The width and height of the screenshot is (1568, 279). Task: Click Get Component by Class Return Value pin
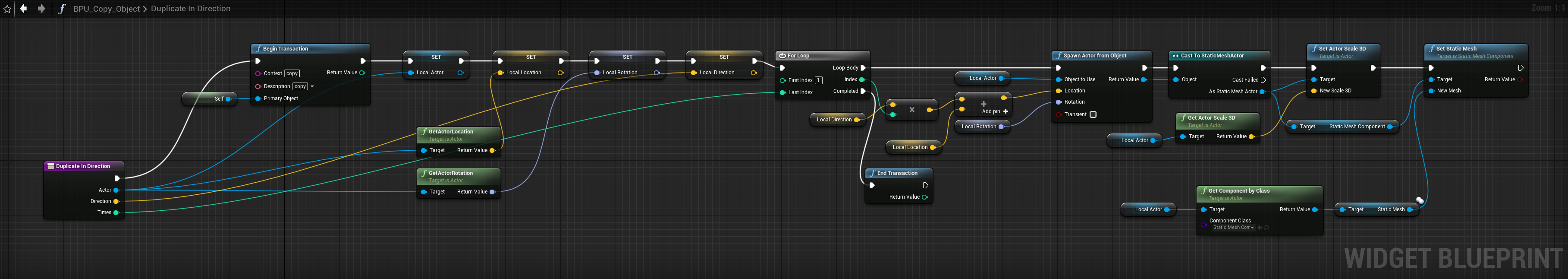[x=1315, y=209]
